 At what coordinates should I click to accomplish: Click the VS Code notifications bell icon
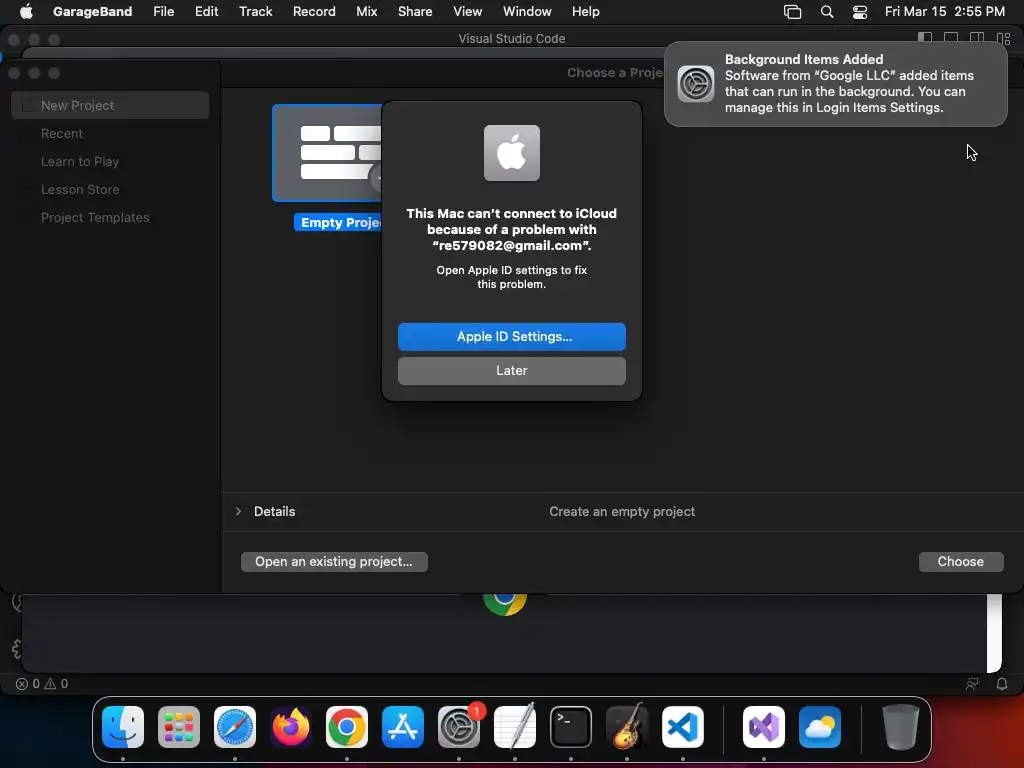[1002, 684]
